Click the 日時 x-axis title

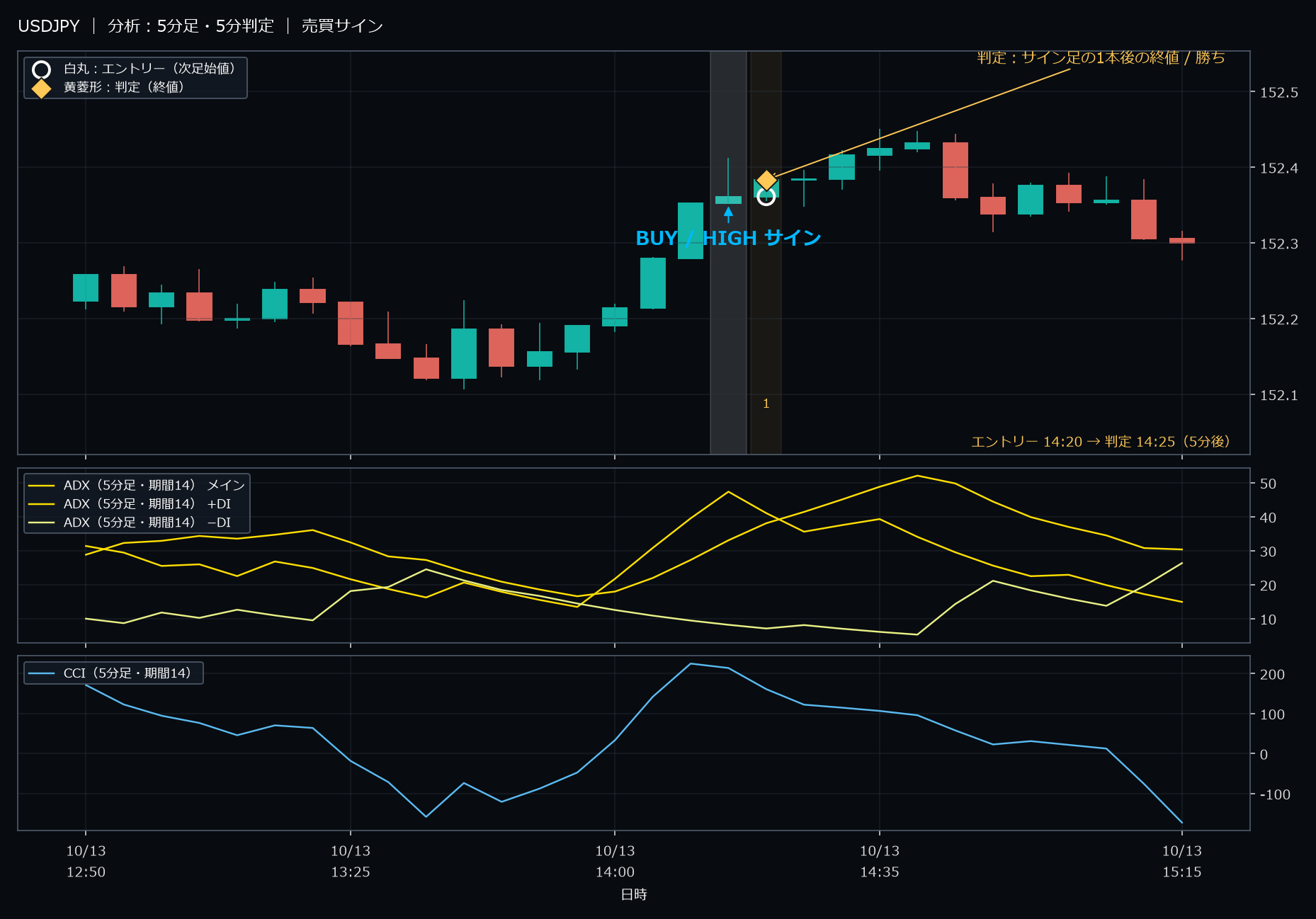(634, 894)
